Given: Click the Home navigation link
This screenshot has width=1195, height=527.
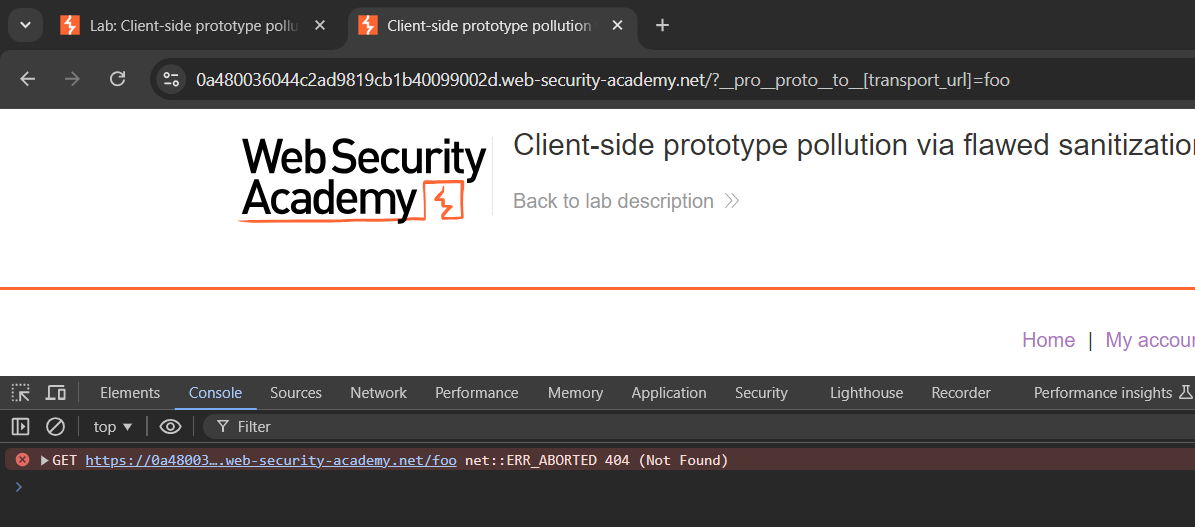Looking at the screenshot, I should tap(1048, 340).
